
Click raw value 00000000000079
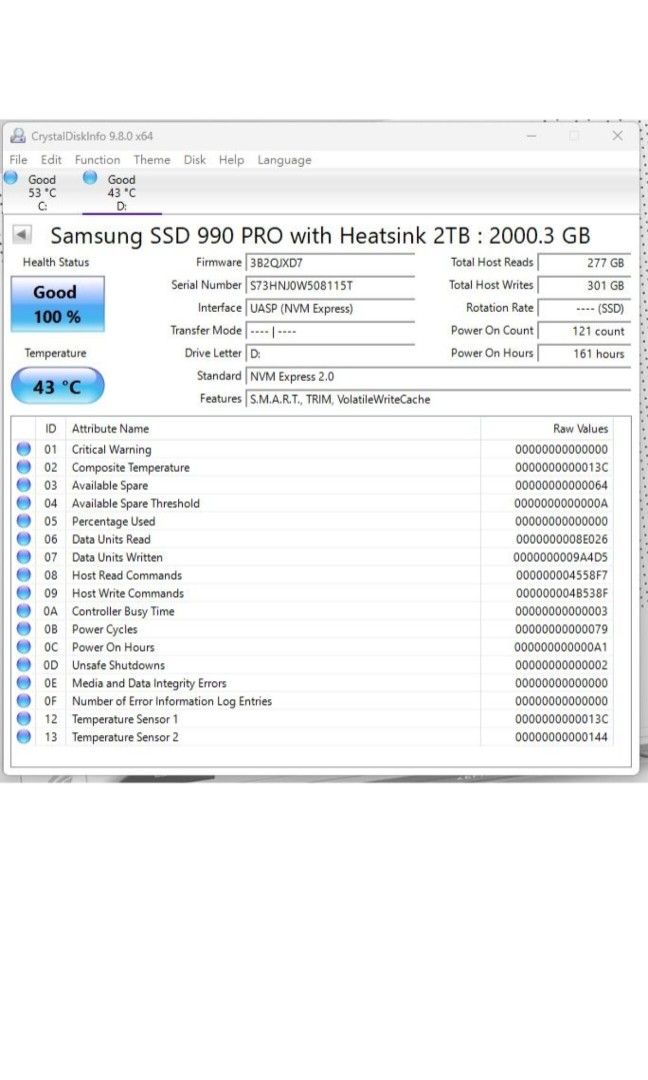(561, 629)
